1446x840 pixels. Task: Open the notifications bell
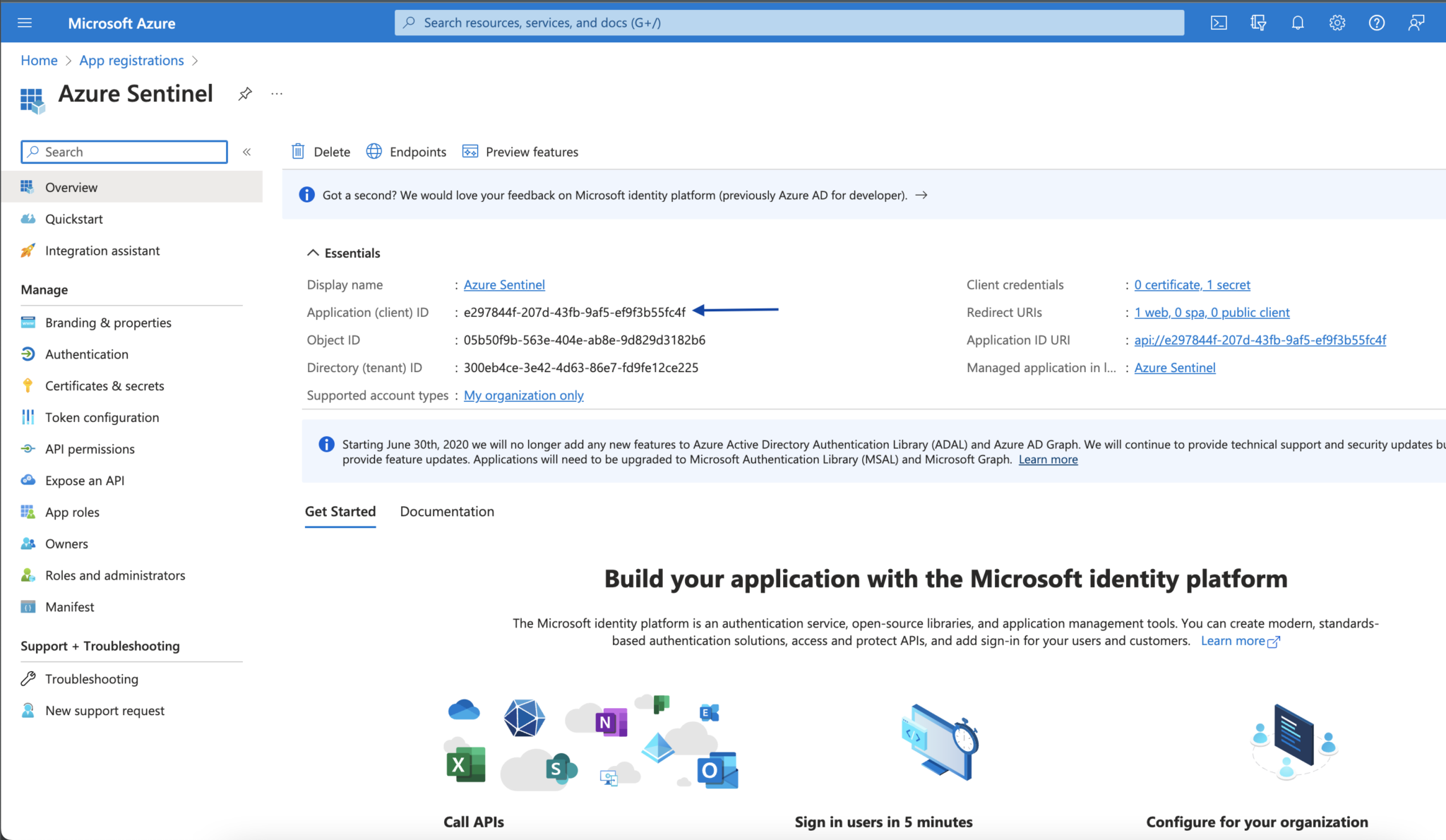pyautogui.click(x=1297, y=22)
